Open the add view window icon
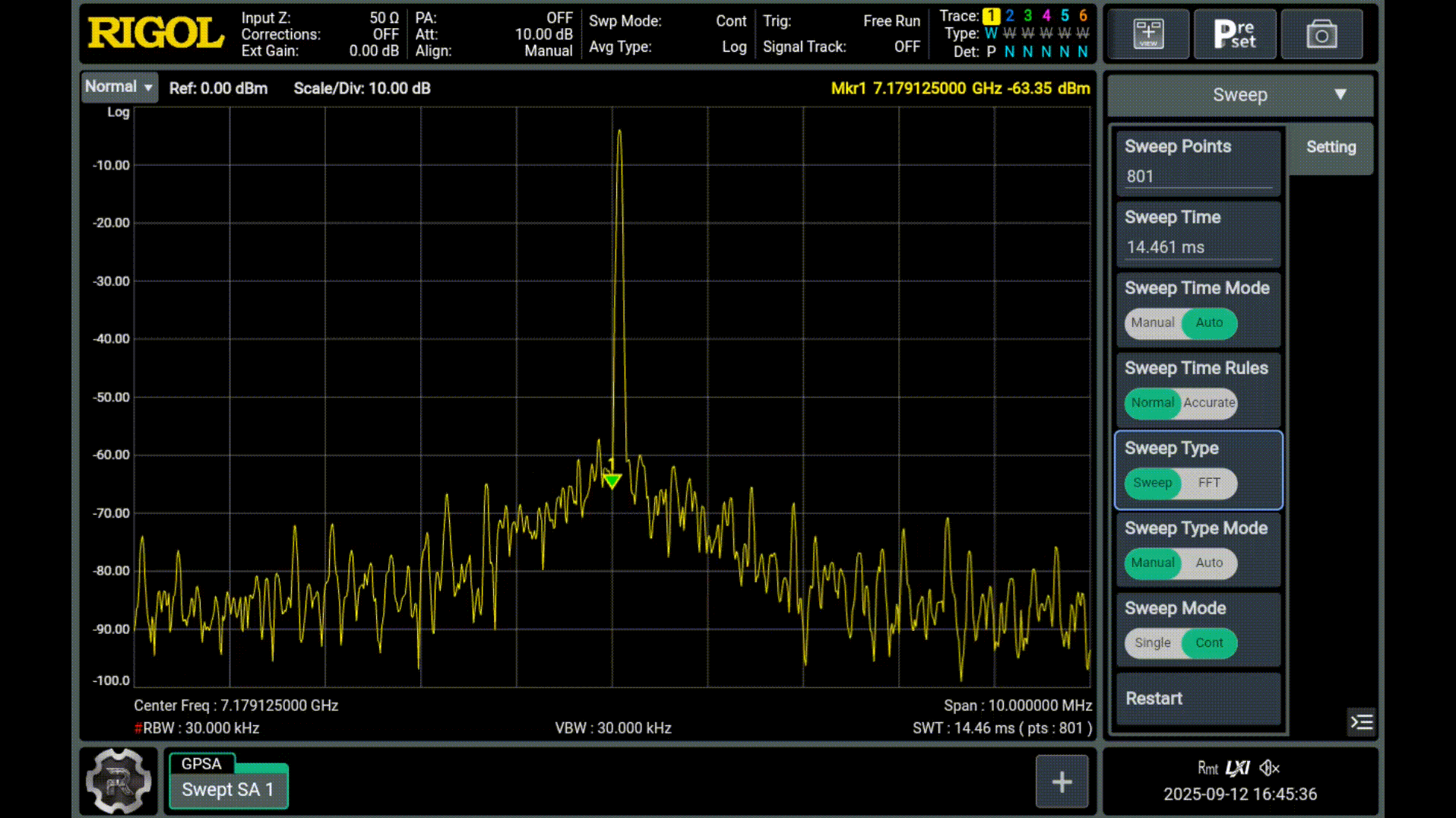Image resolution: width=1456 pixels, height=818 pixels. 1147,34
